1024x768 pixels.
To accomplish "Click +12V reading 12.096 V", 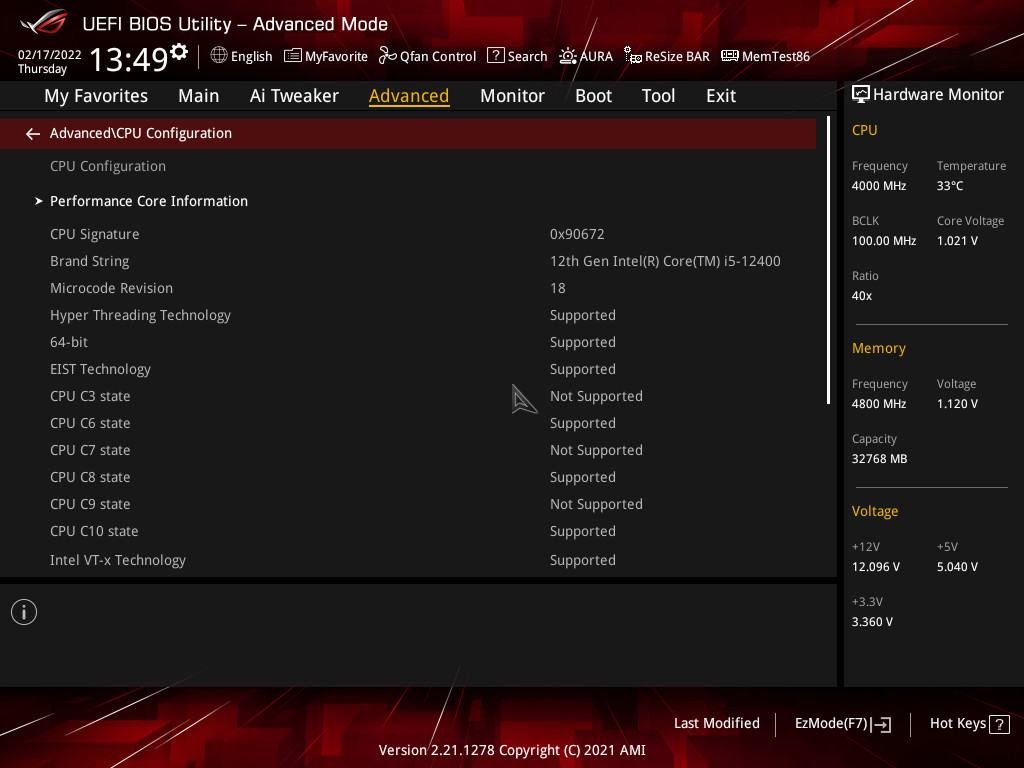I will click(875, 567).
